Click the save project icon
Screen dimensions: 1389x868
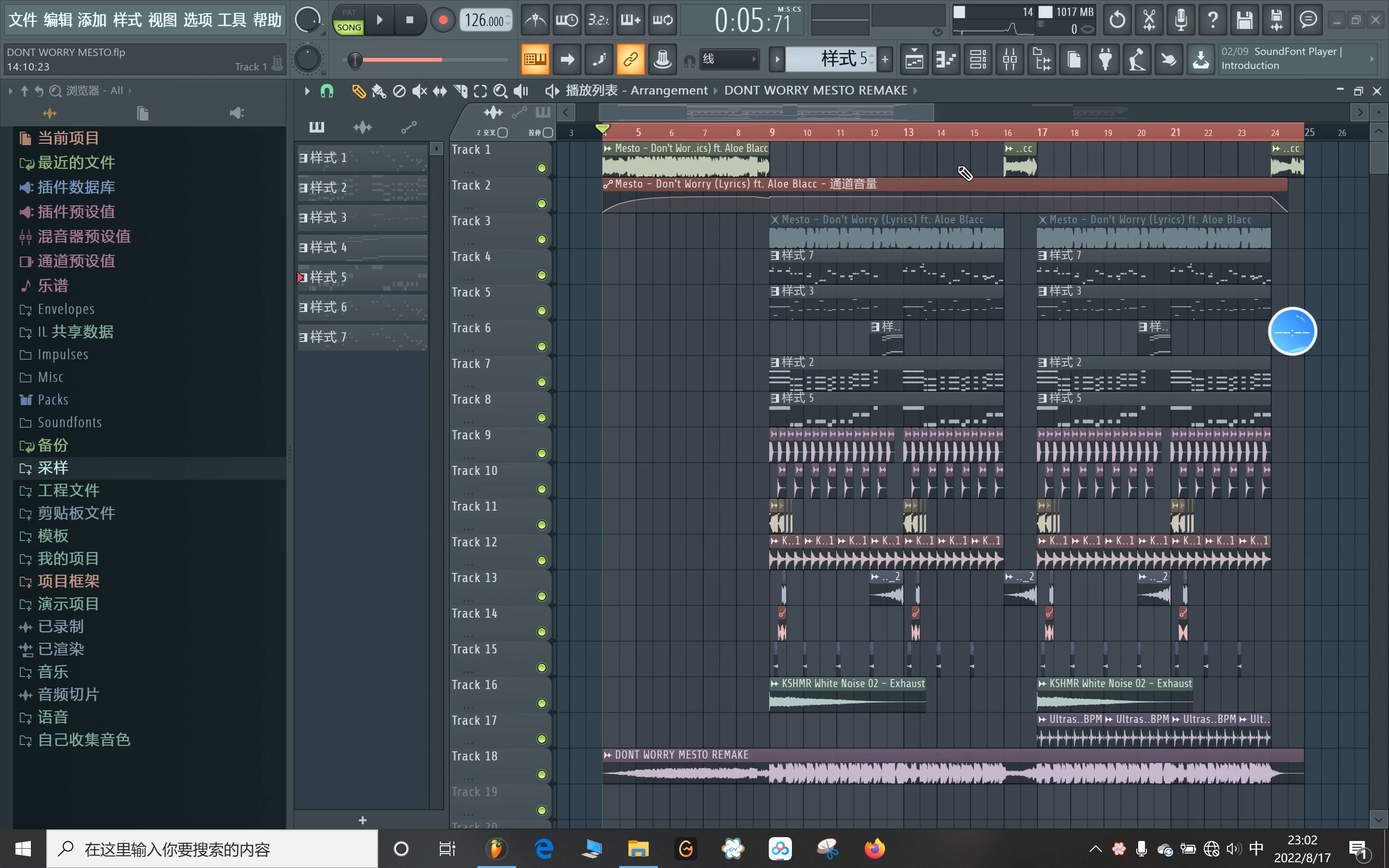pyautogui.click(x=1244, y=20)
